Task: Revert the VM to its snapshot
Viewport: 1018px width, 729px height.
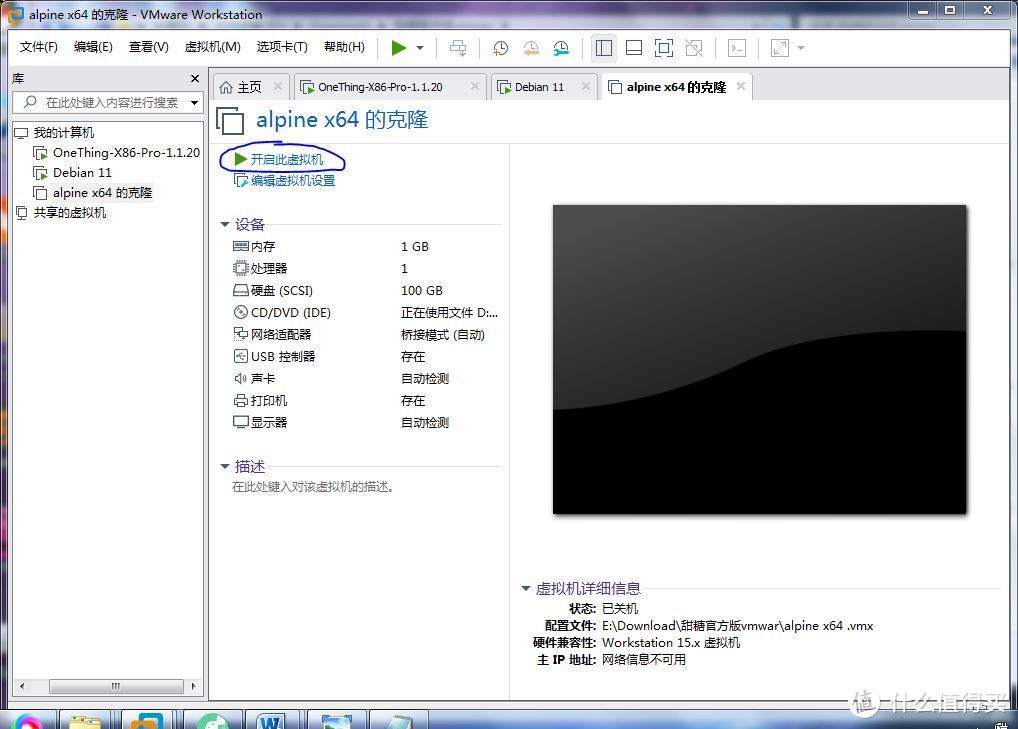Action: click(530, 47)
